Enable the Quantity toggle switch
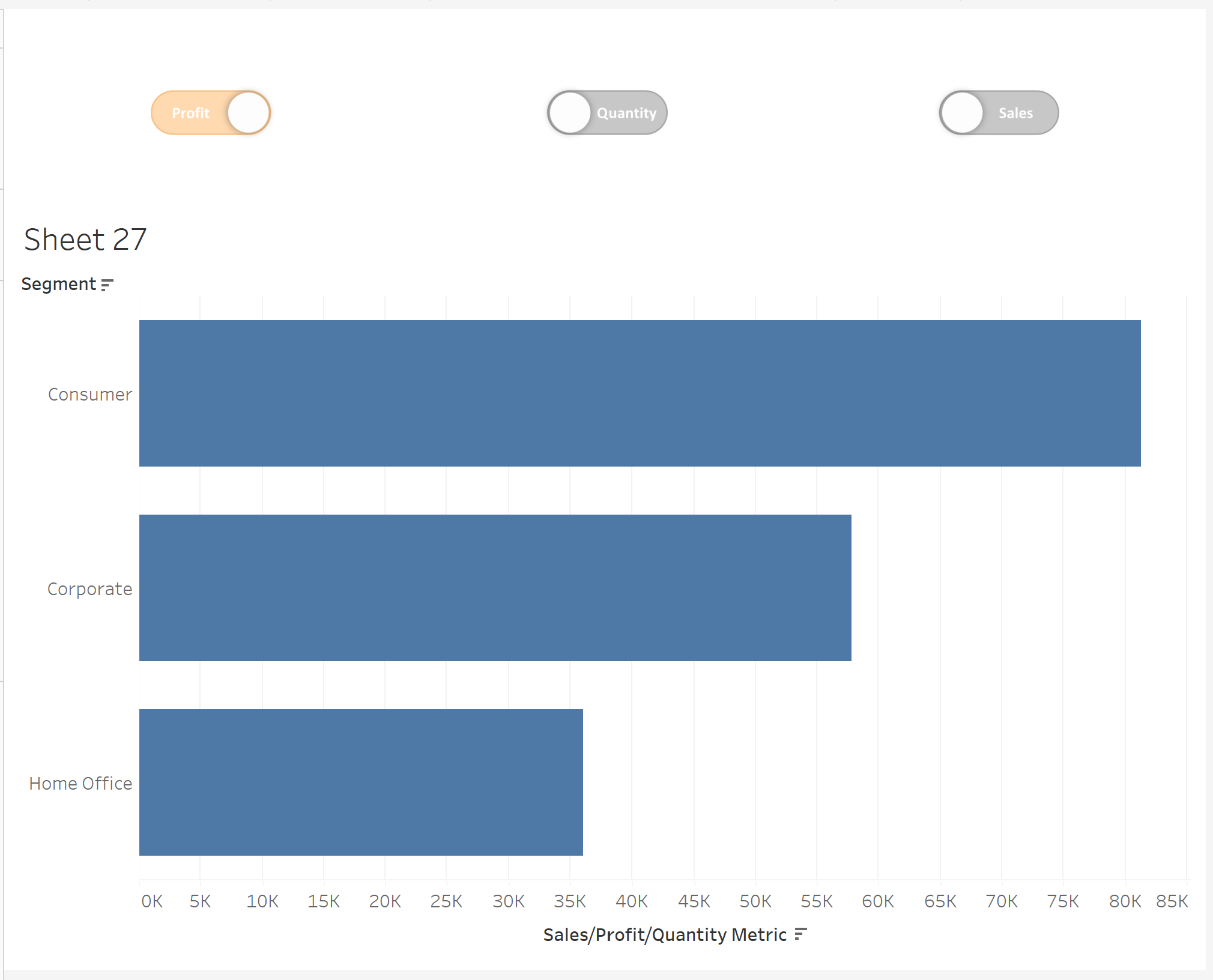 (607, 113)
